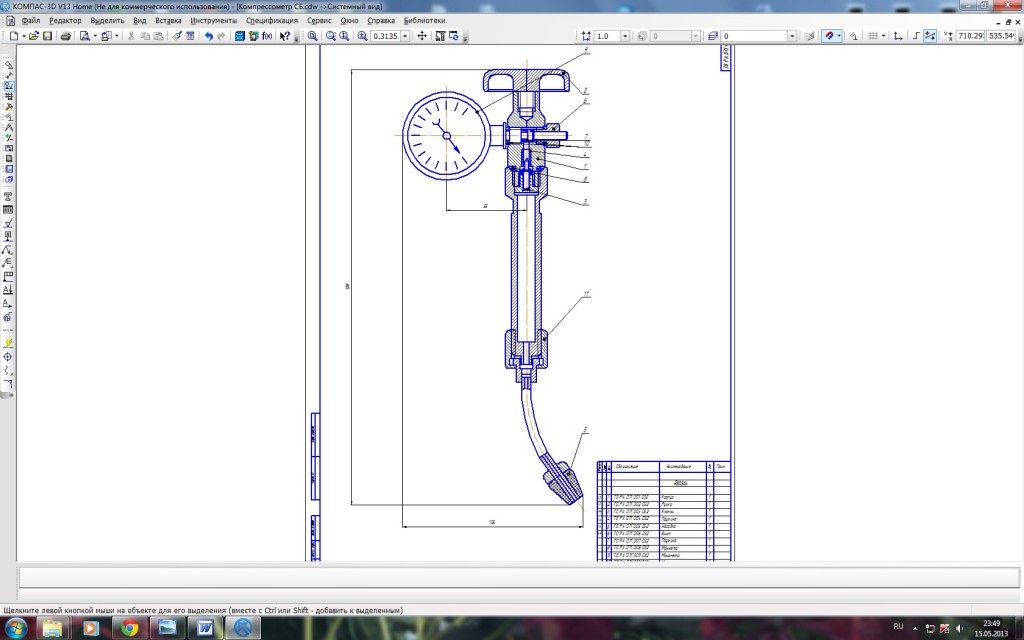Expand the print preview dropdown arrow
The height and width of the screenshot is (640, 1024).
[95, 36]
